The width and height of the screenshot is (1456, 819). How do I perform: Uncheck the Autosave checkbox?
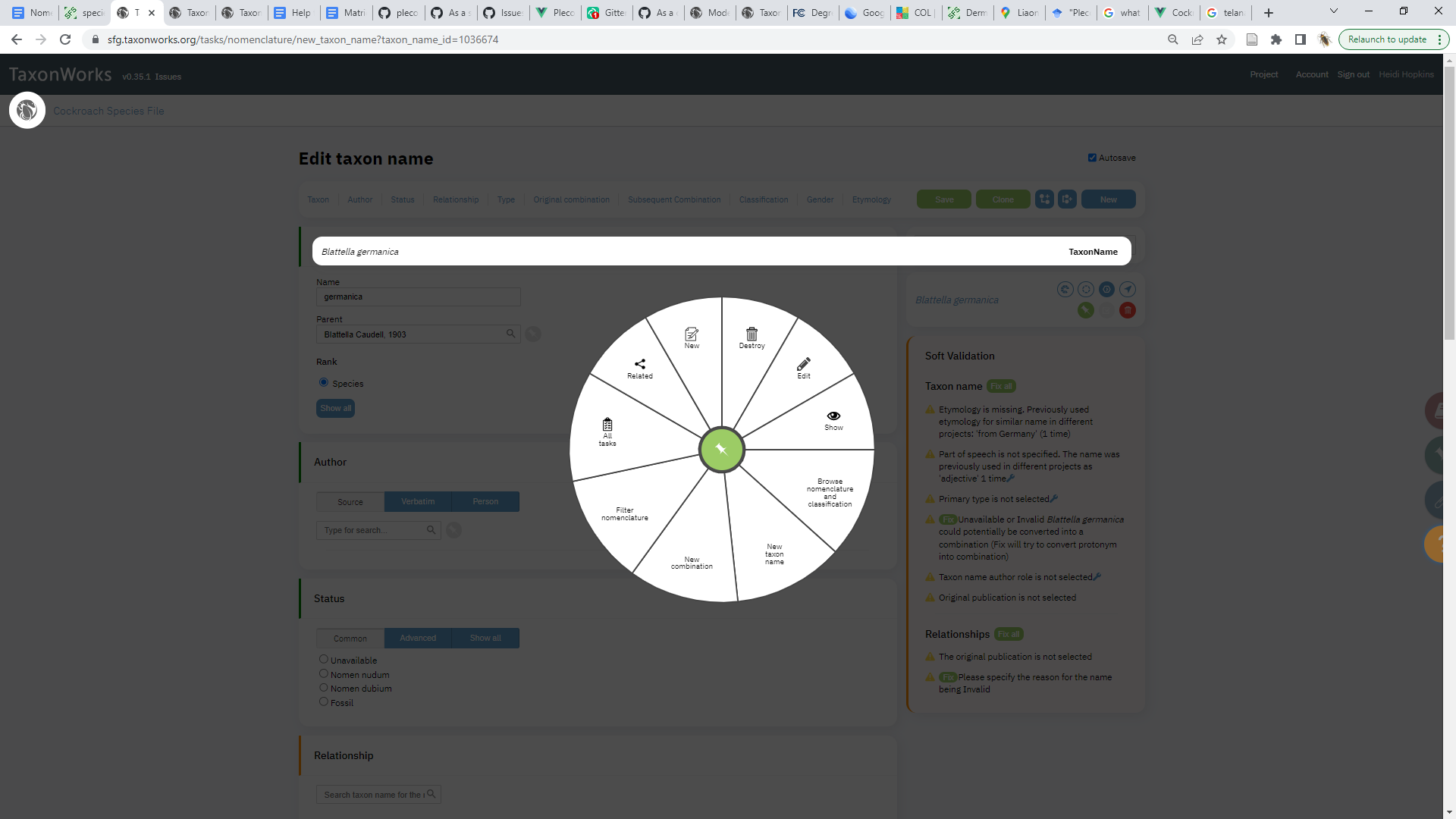coord(1093,157)
